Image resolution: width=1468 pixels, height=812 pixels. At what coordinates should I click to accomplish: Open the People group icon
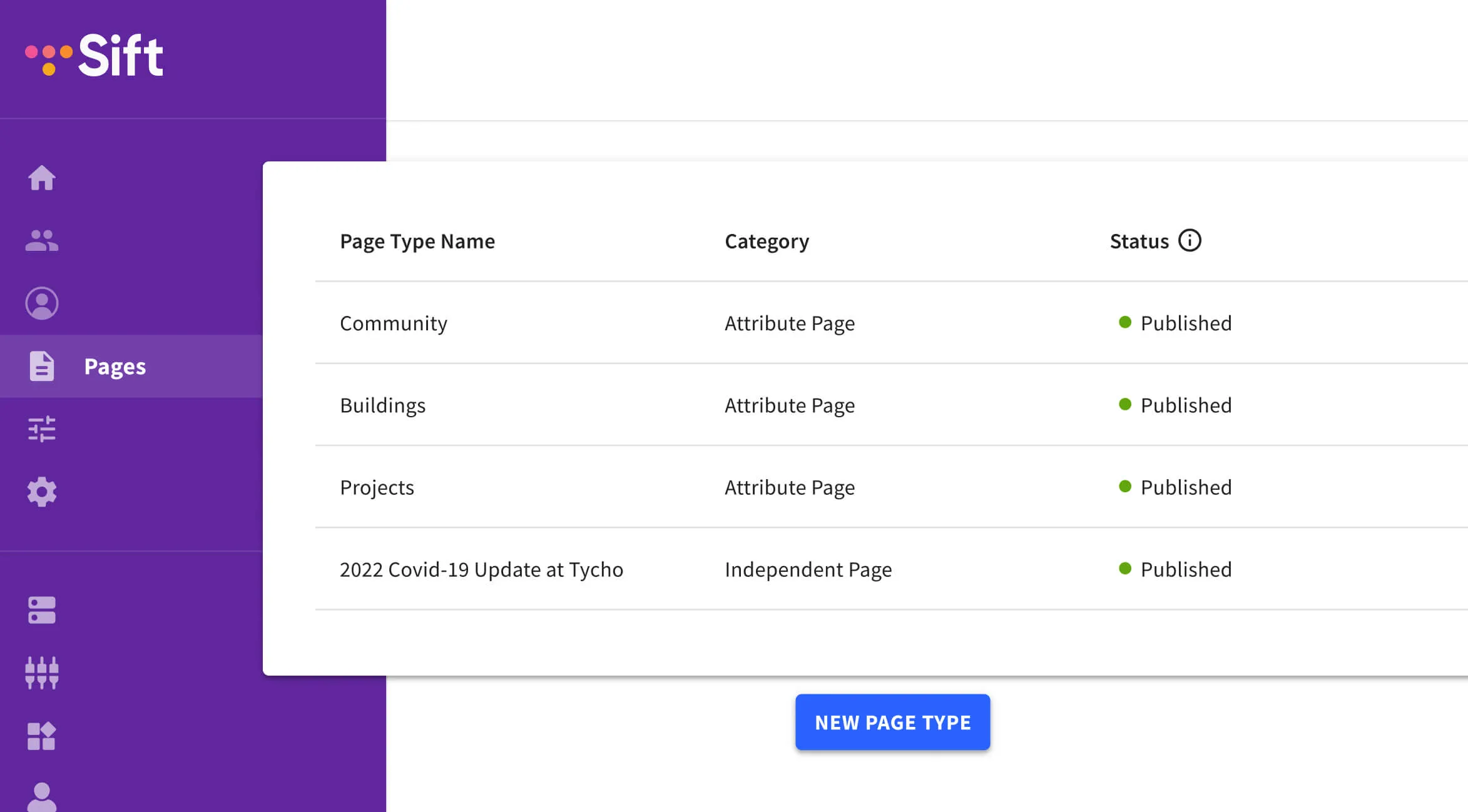click(x=42, y=240)
